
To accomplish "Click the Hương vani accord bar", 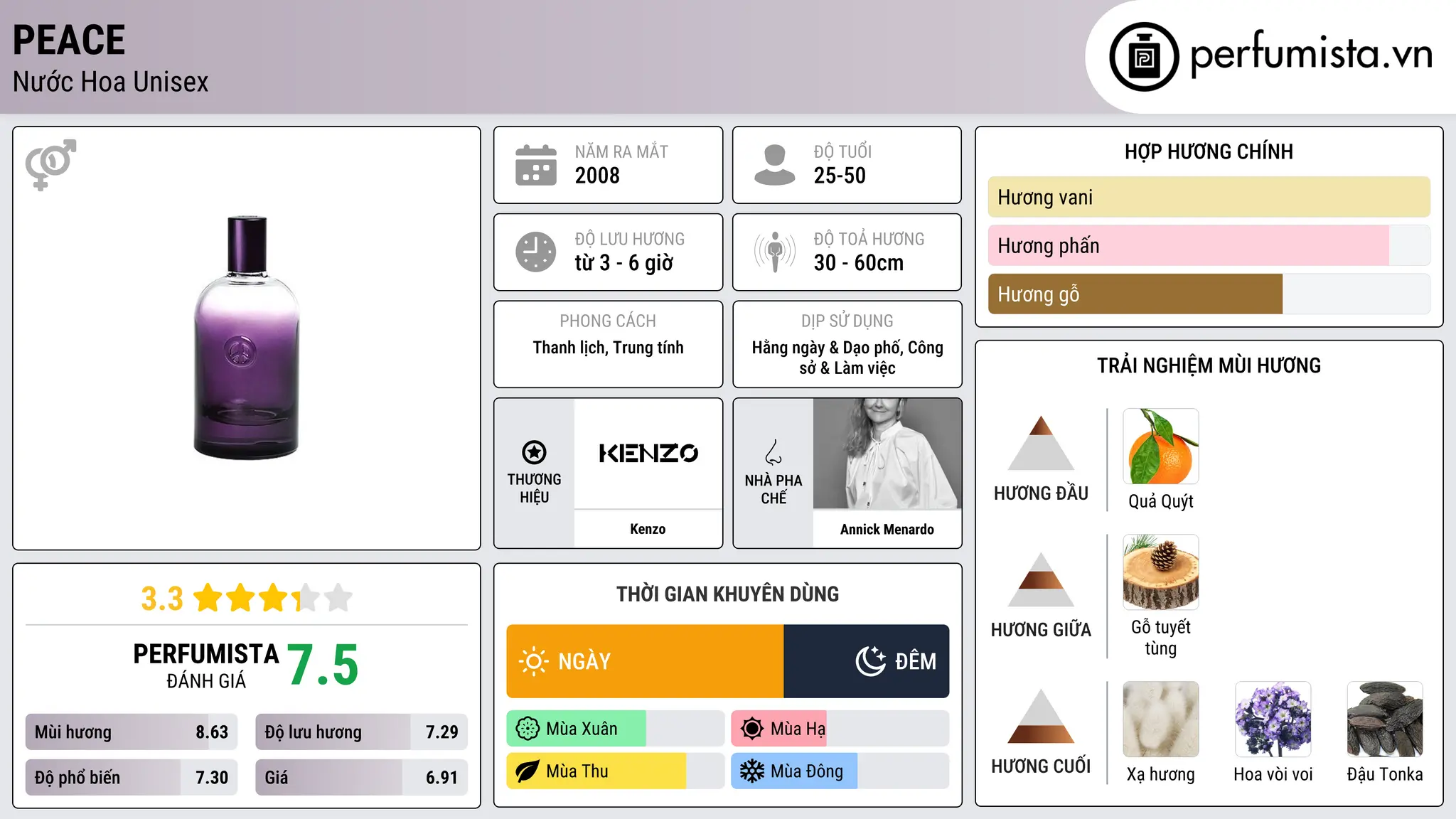I will pos(1209,197).
